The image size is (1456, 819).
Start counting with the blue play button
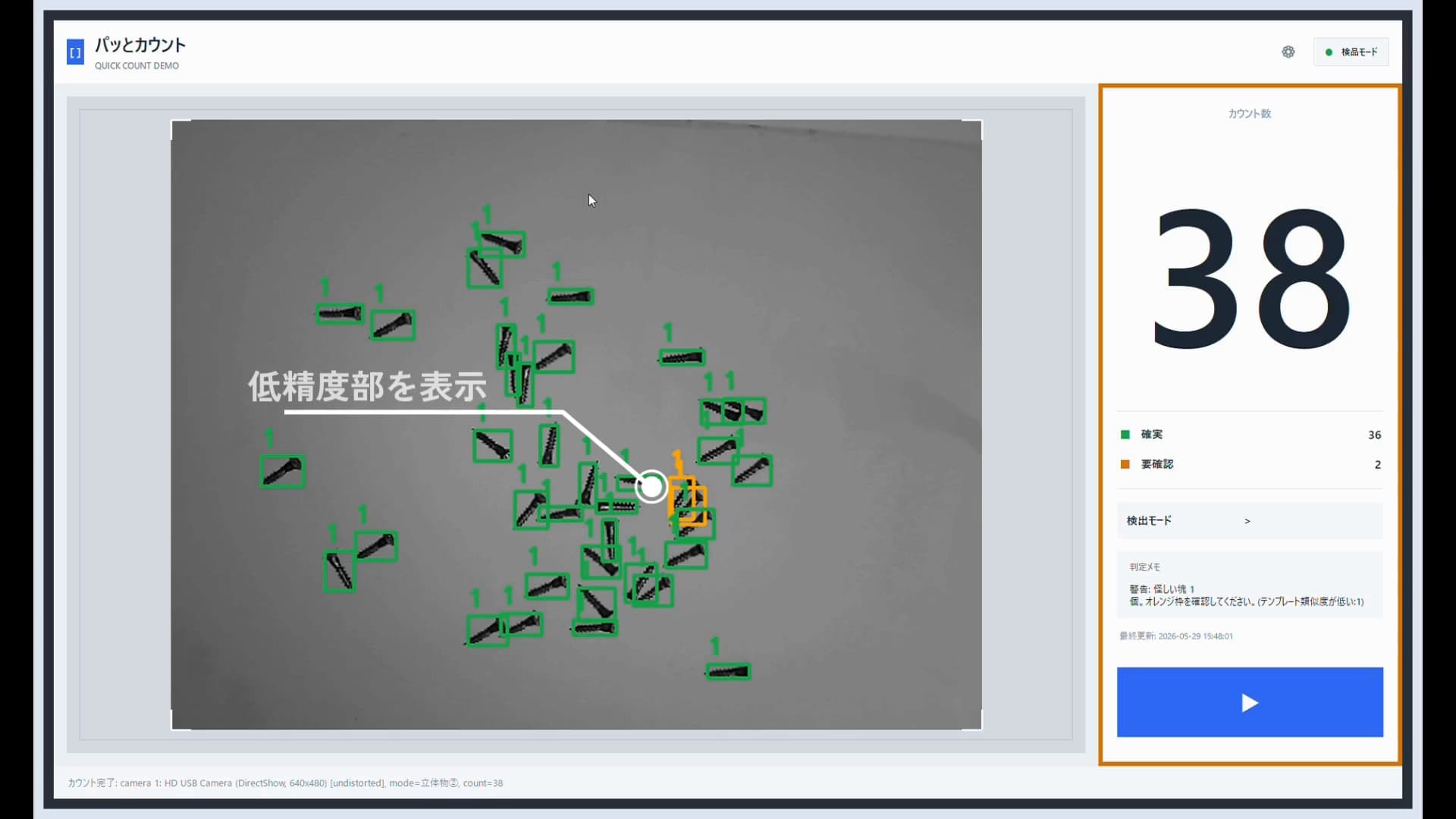click(1250, 702)
